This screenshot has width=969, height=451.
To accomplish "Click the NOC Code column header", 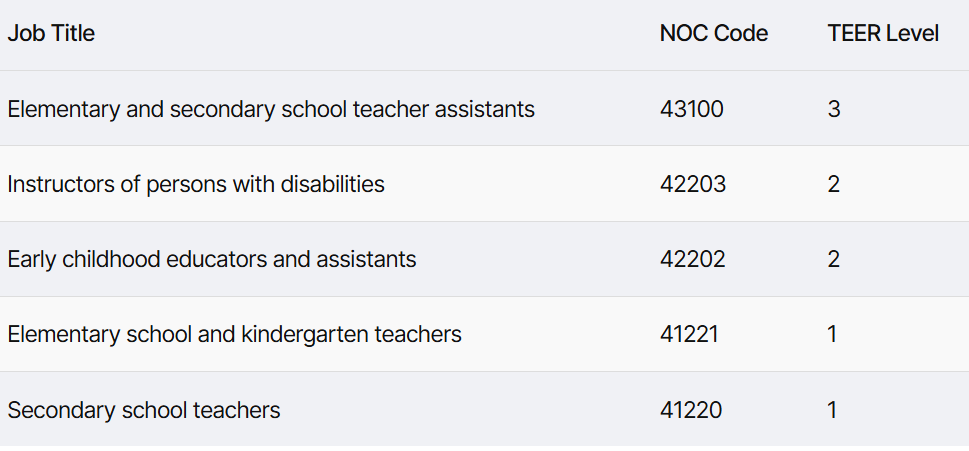I will [x=714, y=33].
